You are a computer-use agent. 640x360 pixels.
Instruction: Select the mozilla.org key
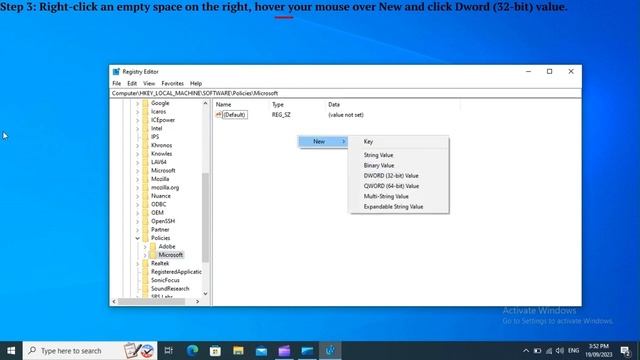coord(165,187)
